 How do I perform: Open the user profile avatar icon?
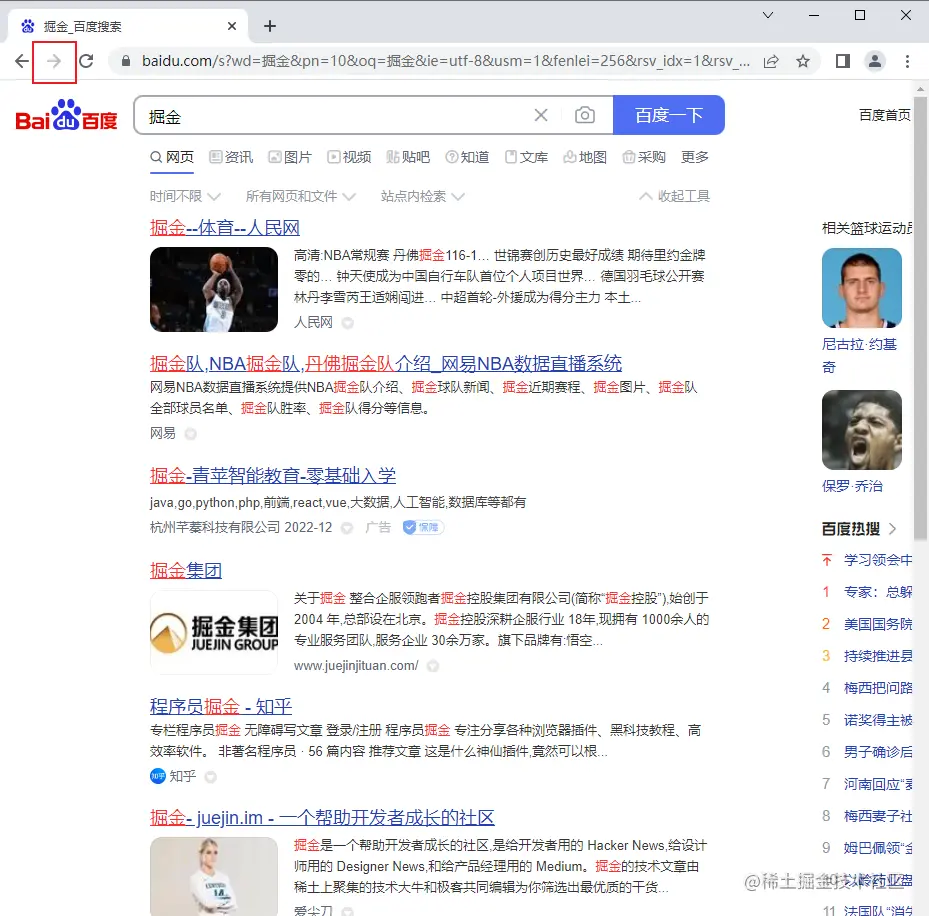(x=874, y=61)
